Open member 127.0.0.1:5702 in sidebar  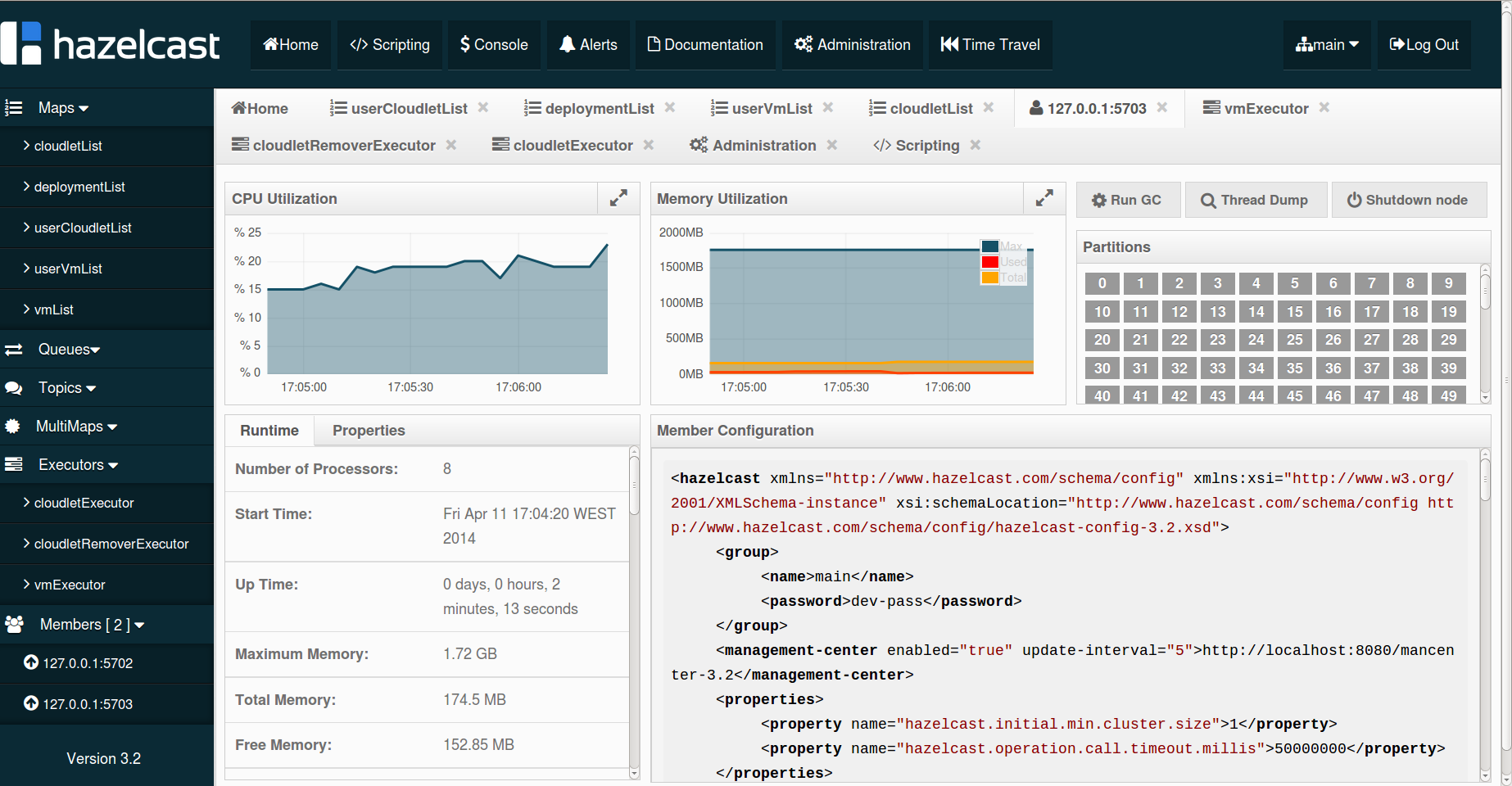click(88, 663)
